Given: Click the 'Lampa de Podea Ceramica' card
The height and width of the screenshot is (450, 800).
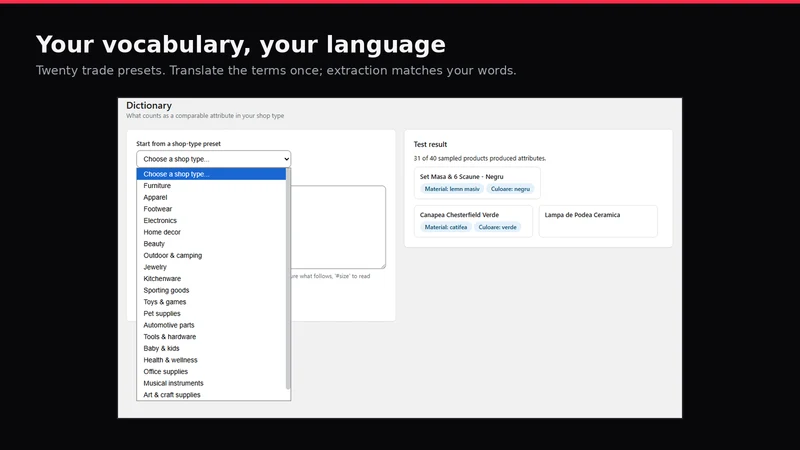Looking at the screenshot, I should click(x=598, y=221).
